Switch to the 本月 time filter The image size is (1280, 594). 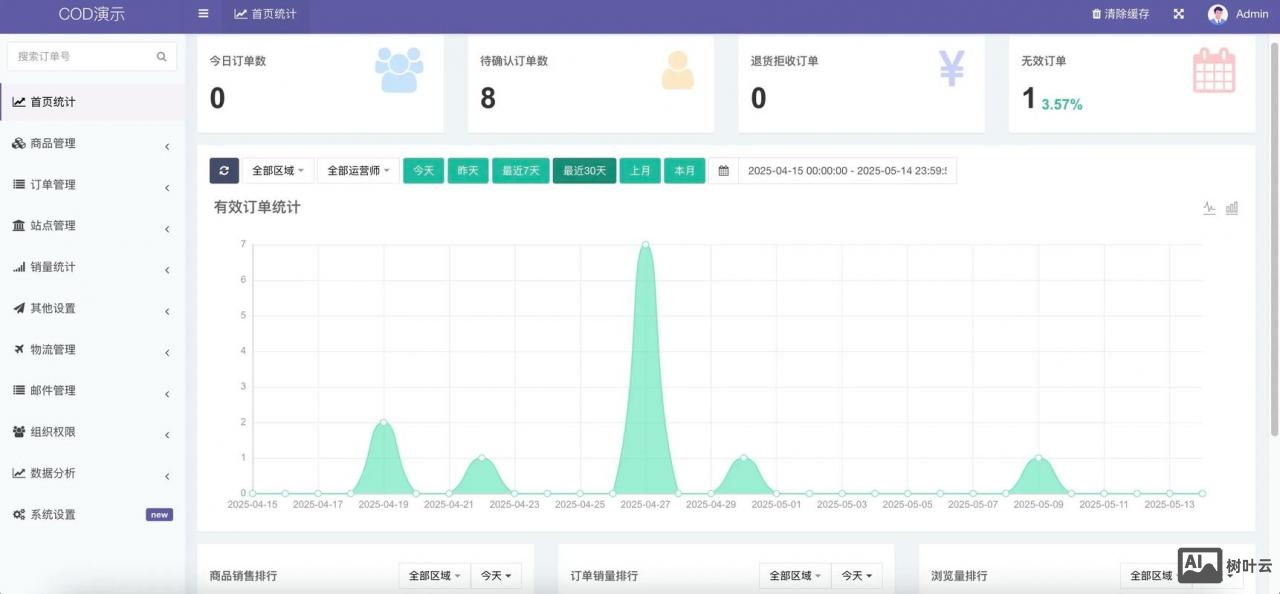(x=685, y=170)
